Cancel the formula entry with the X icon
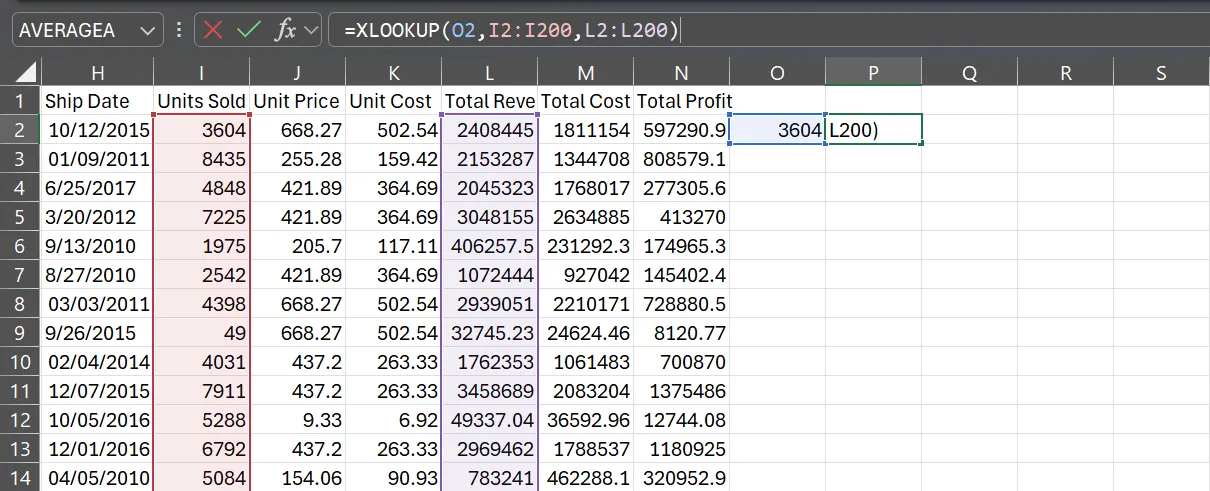Image resolution: width=1210 pixels, height=491 pixels. (213, 30)
